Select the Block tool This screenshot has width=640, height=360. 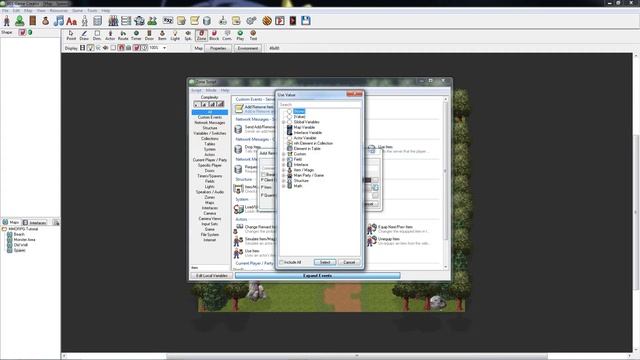point(214,35)
